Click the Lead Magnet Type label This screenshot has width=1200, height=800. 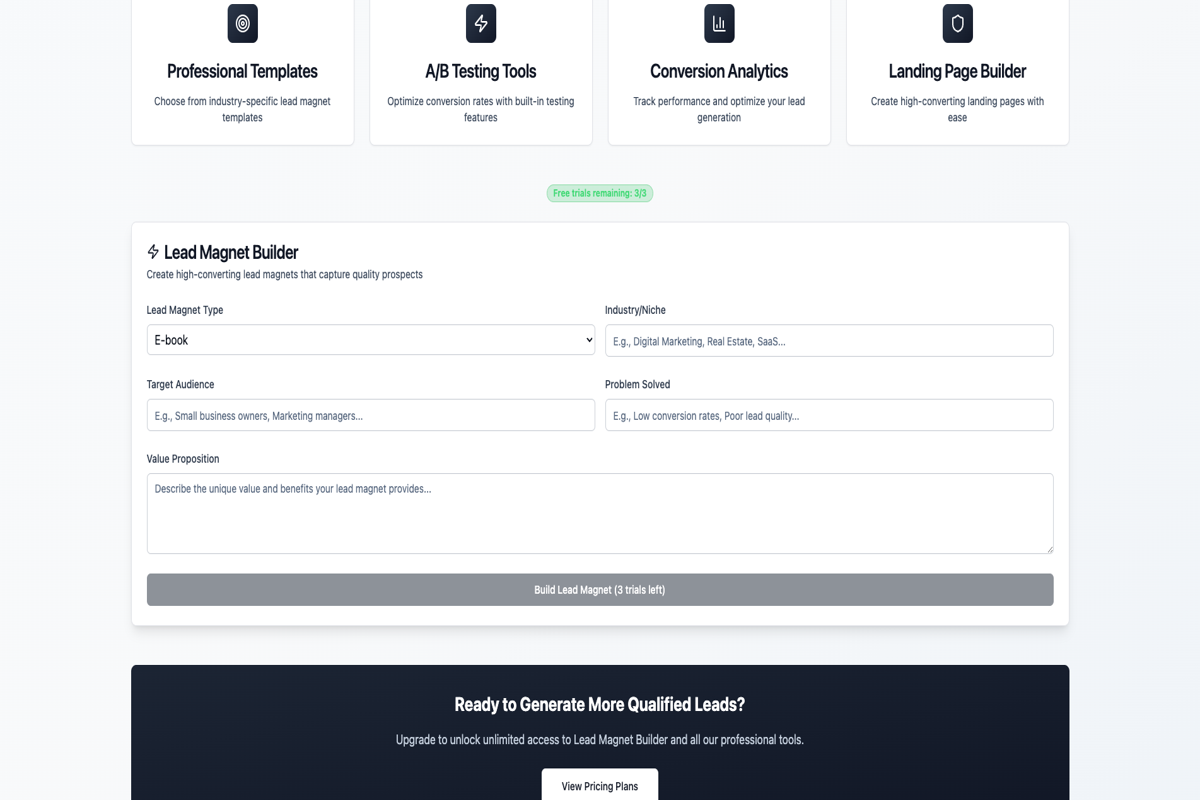tap(185, 310)
